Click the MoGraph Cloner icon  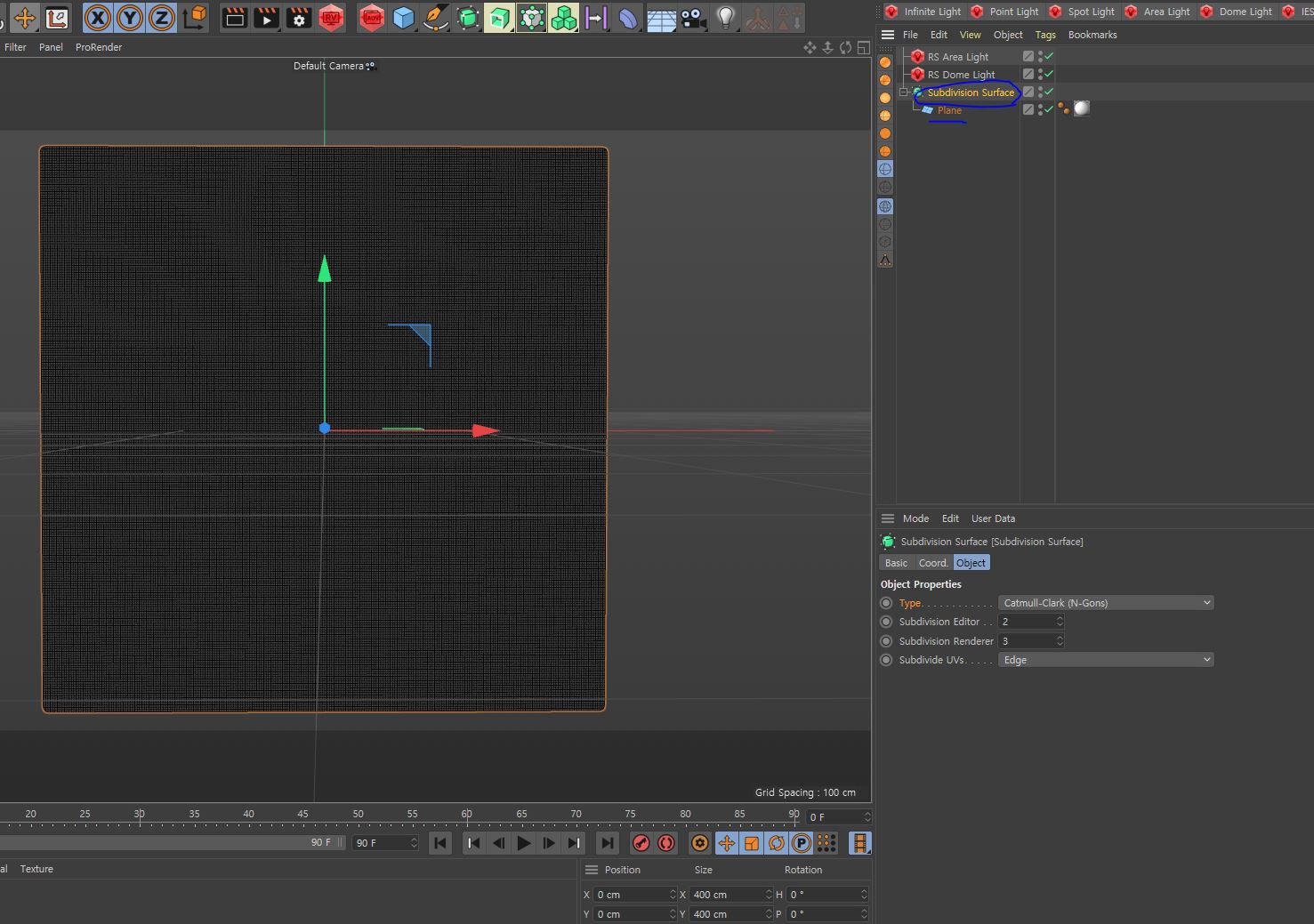[x=564, y=18]
